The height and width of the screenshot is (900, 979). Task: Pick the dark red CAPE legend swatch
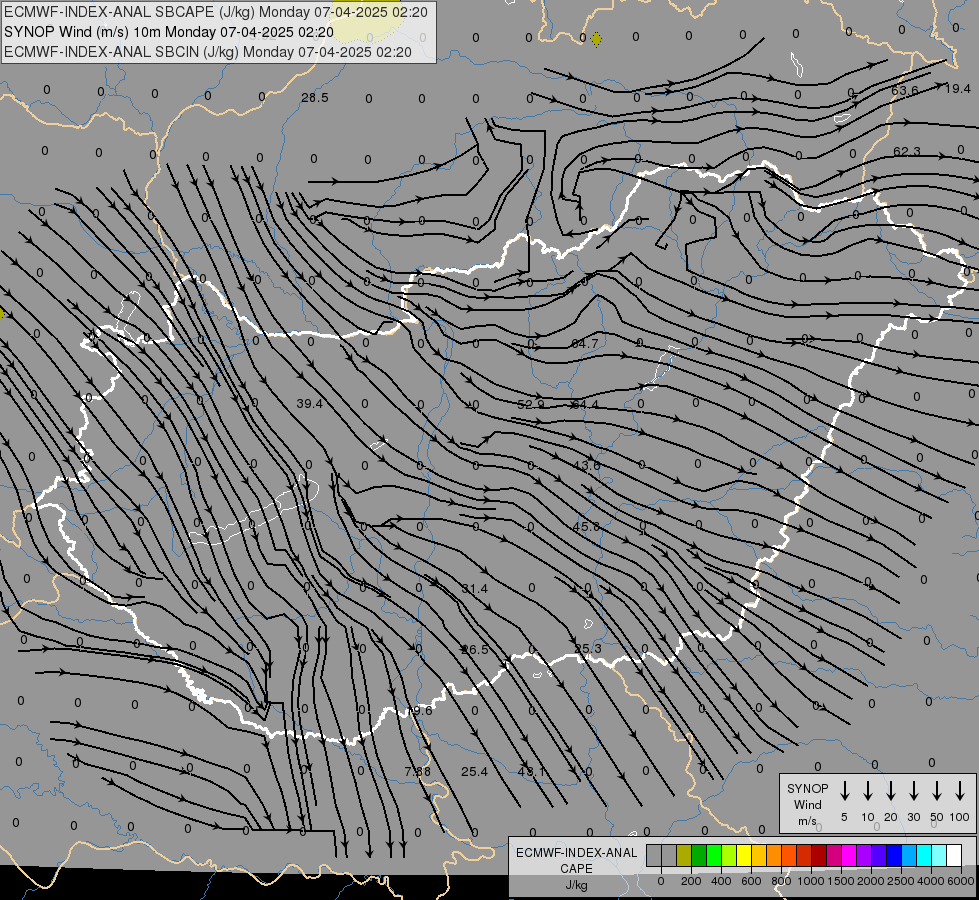point(819,856)
